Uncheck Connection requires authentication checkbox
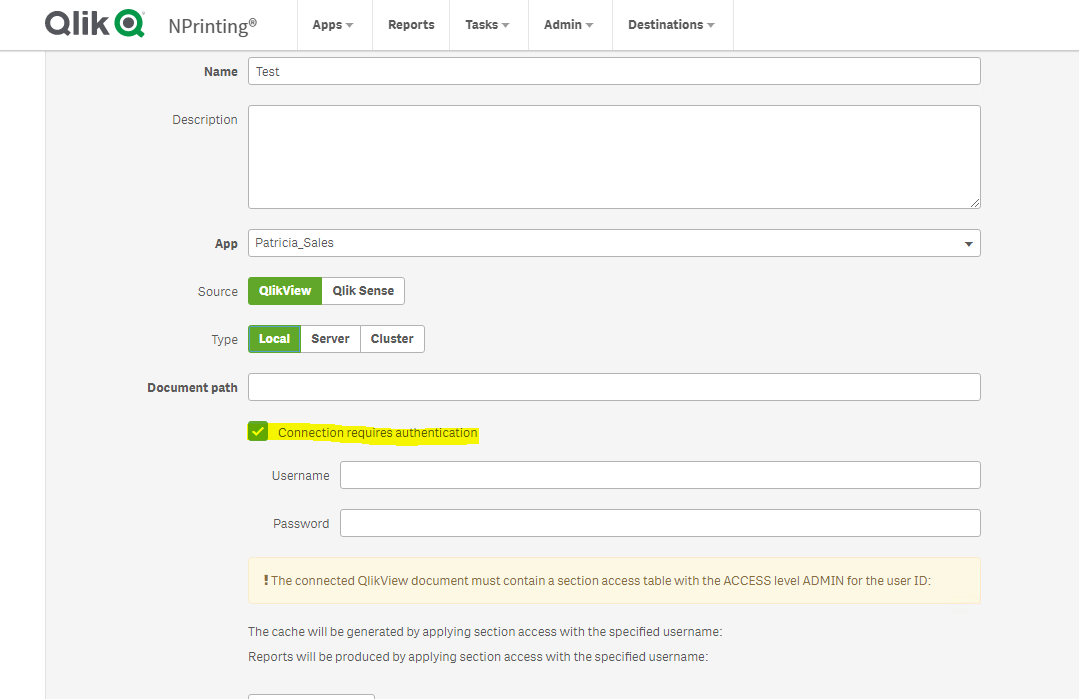This screenshot has width=1079, height=699. (258, 431)
